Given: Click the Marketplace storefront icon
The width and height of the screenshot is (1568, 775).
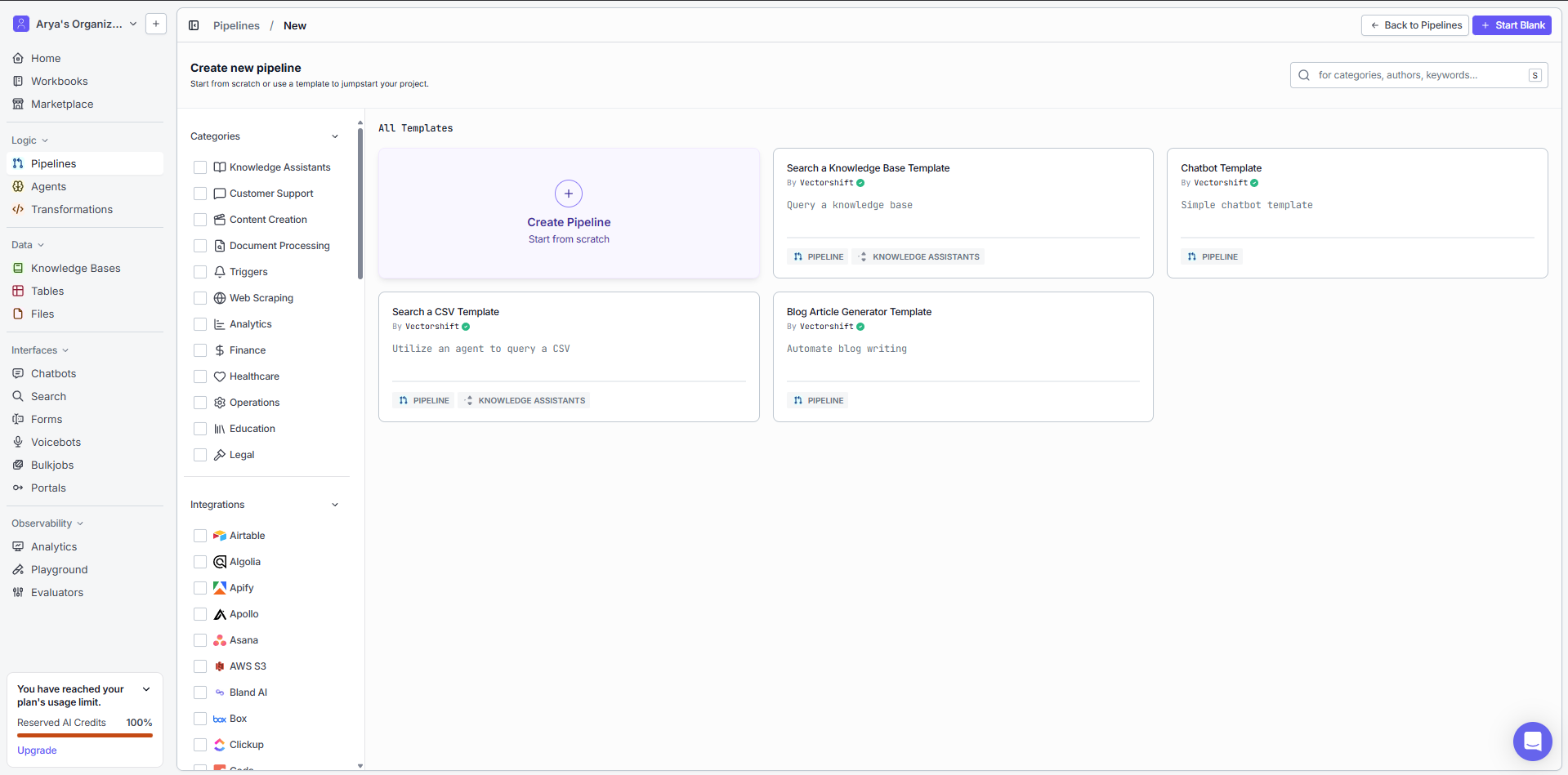Looking at the screenshot, I should coord(18,104).
